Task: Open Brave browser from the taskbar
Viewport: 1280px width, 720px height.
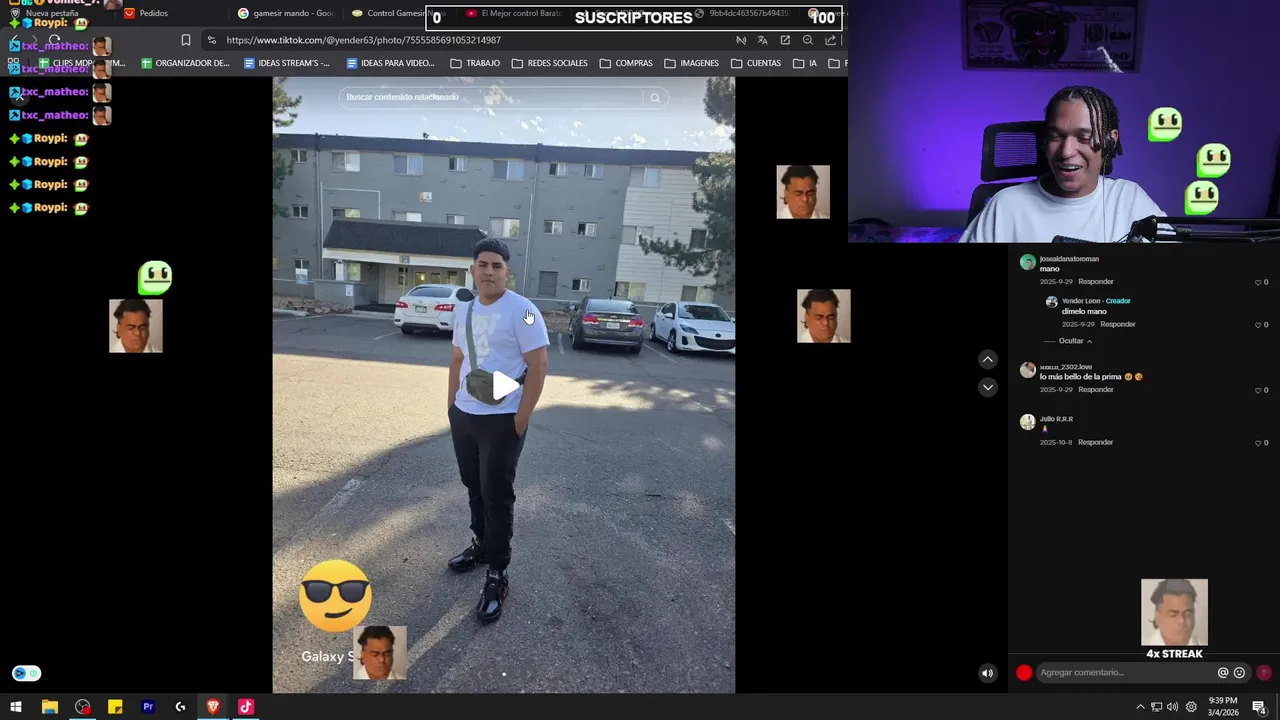Action: point(213,707)
